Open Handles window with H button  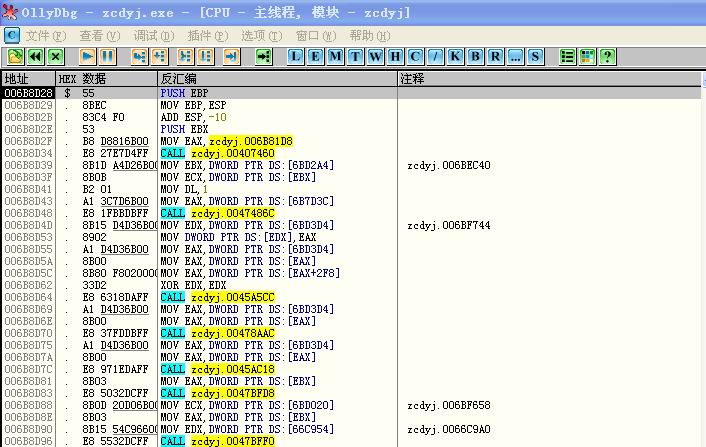point(395,57)
